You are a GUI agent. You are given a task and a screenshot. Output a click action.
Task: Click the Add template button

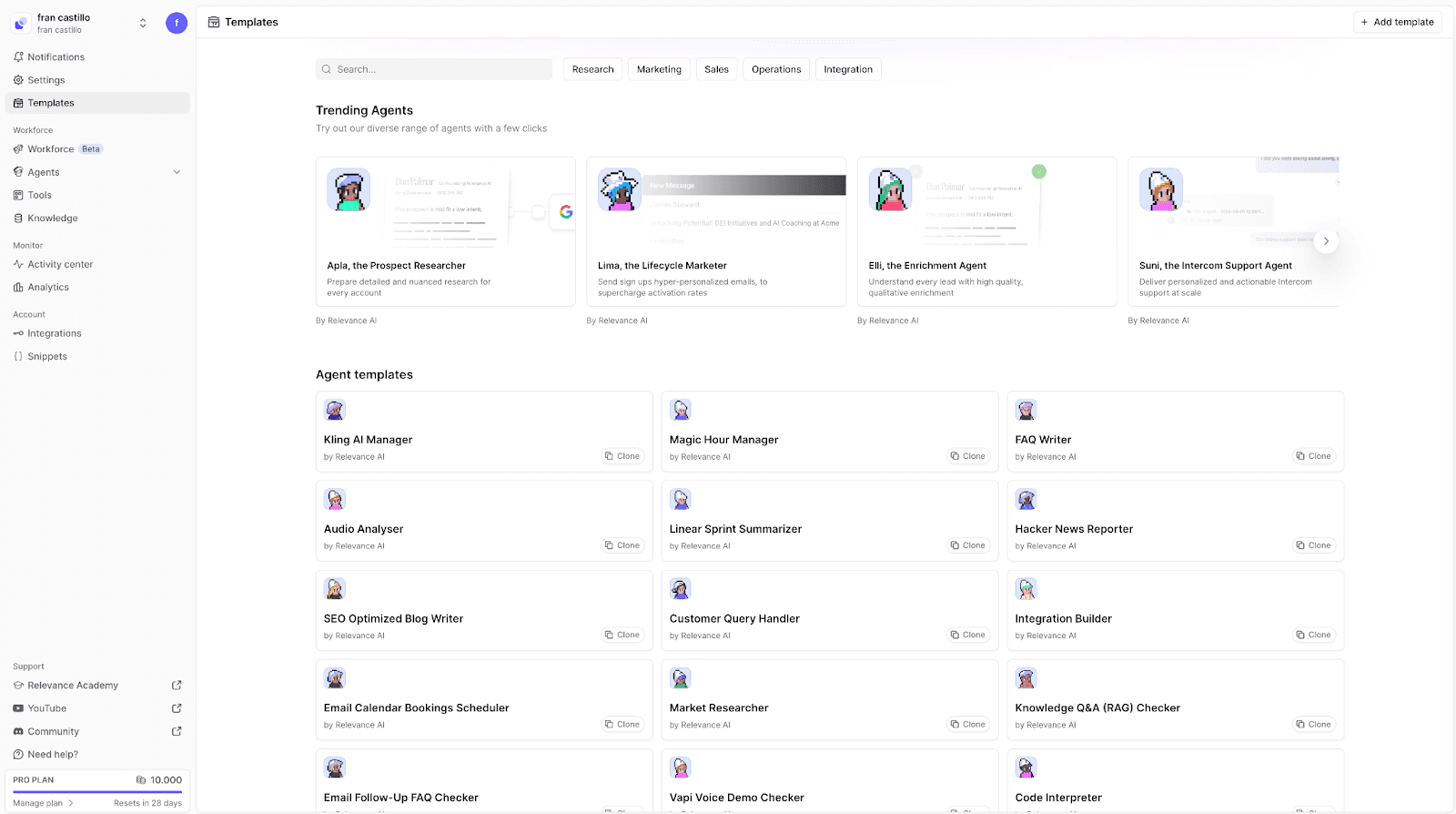[x=1398, y=22]
